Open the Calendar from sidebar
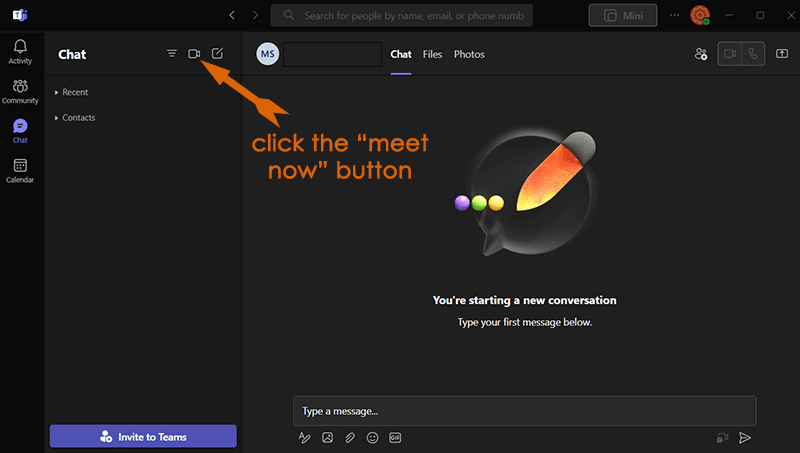800x453 pixels. pos(20,171)
